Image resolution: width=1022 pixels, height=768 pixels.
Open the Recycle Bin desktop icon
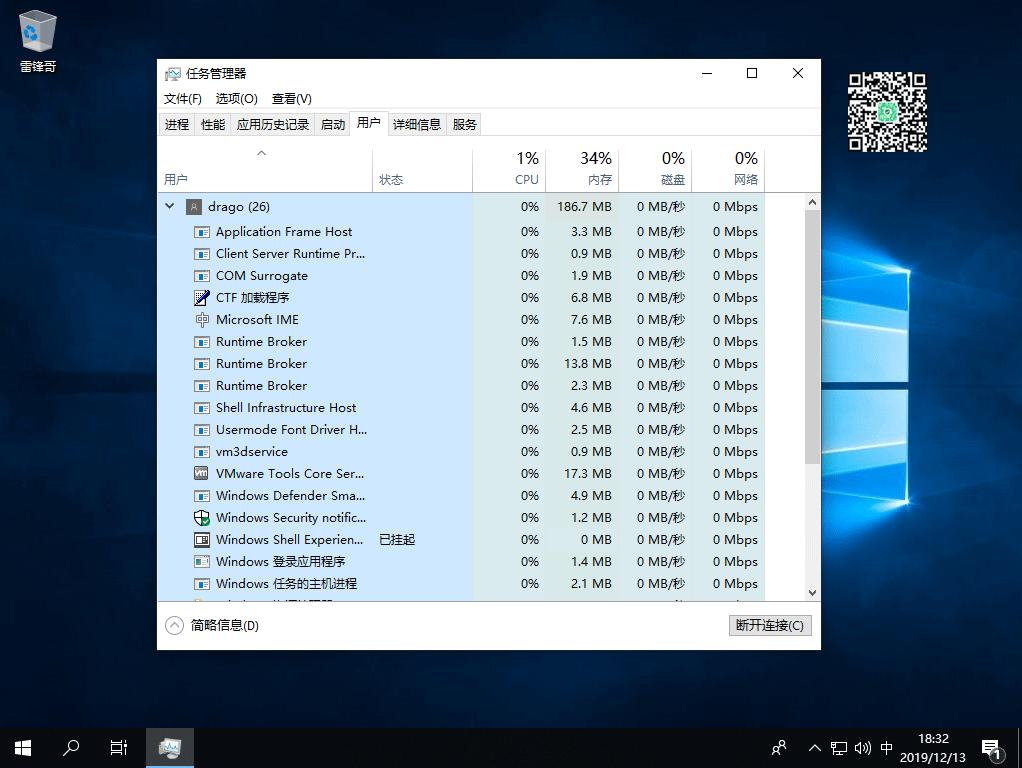tap(38, 34)
